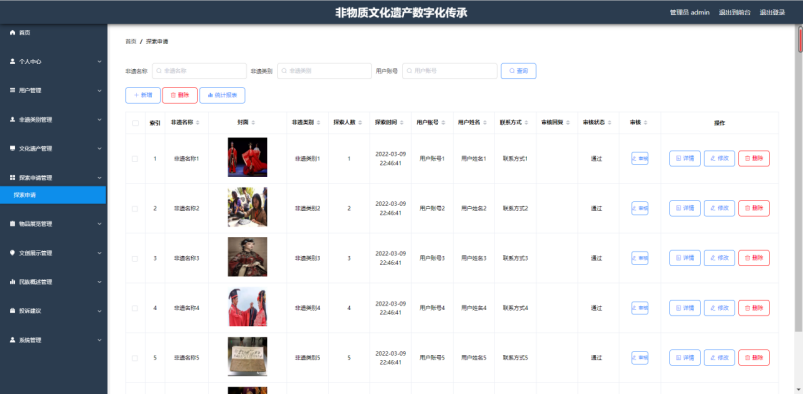Click 首页 in the breadcrumb
Image resolution: width=803 pixels, height=394 pixels.
point(131,42)
